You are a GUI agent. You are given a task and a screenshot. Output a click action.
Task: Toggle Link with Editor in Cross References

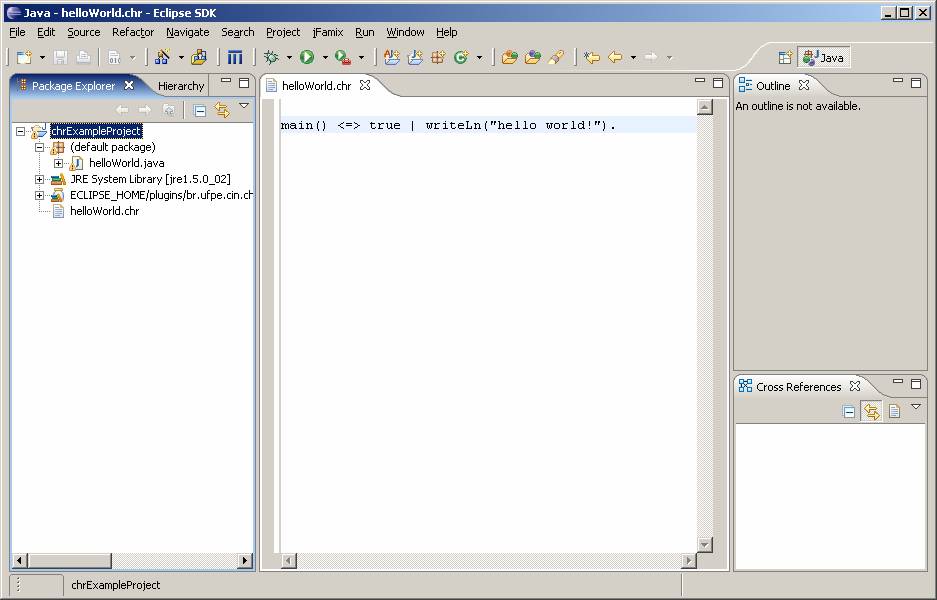871,411
